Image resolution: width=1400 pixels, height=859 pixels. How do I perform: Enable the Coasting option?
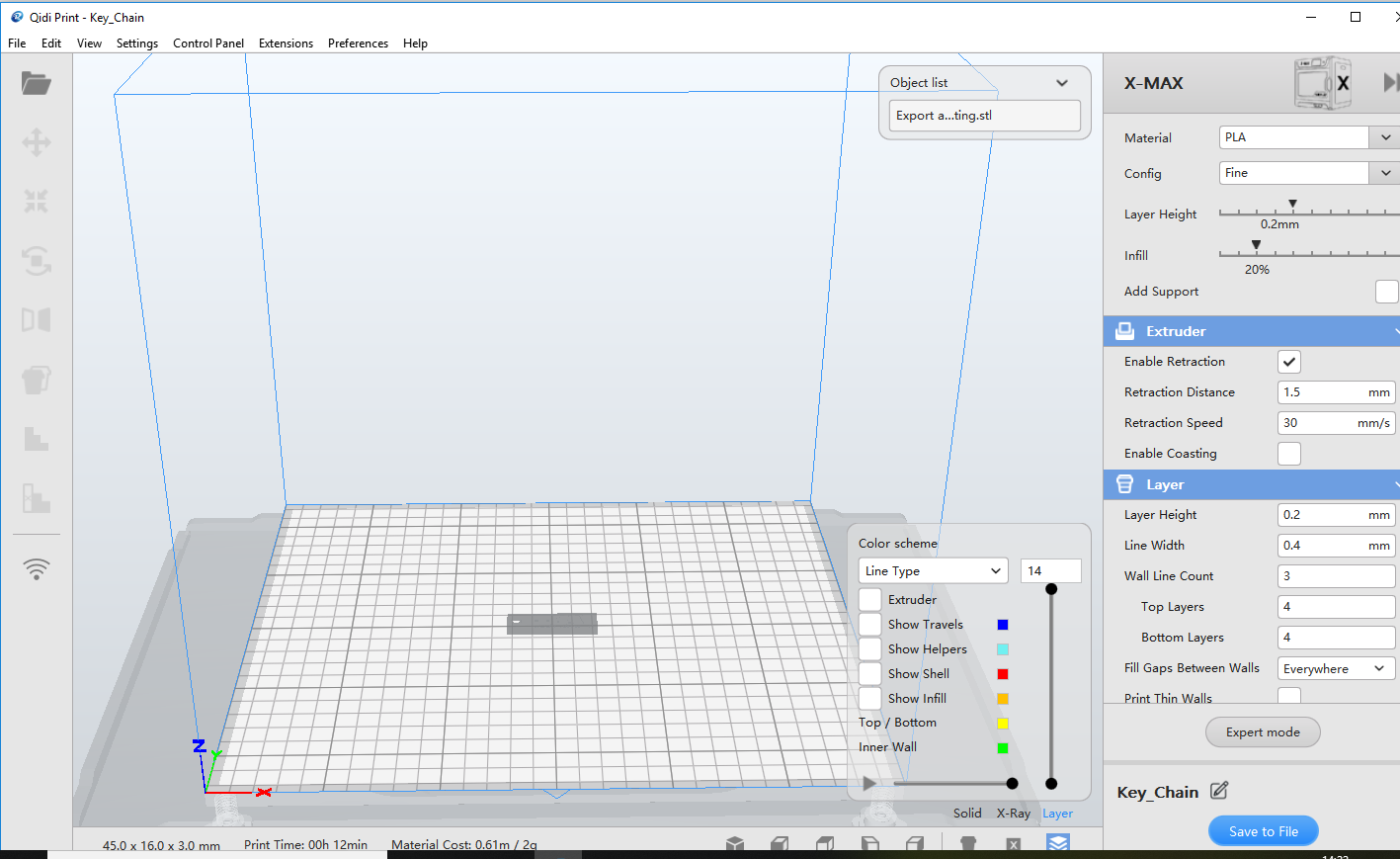(x=1288, y=453)
